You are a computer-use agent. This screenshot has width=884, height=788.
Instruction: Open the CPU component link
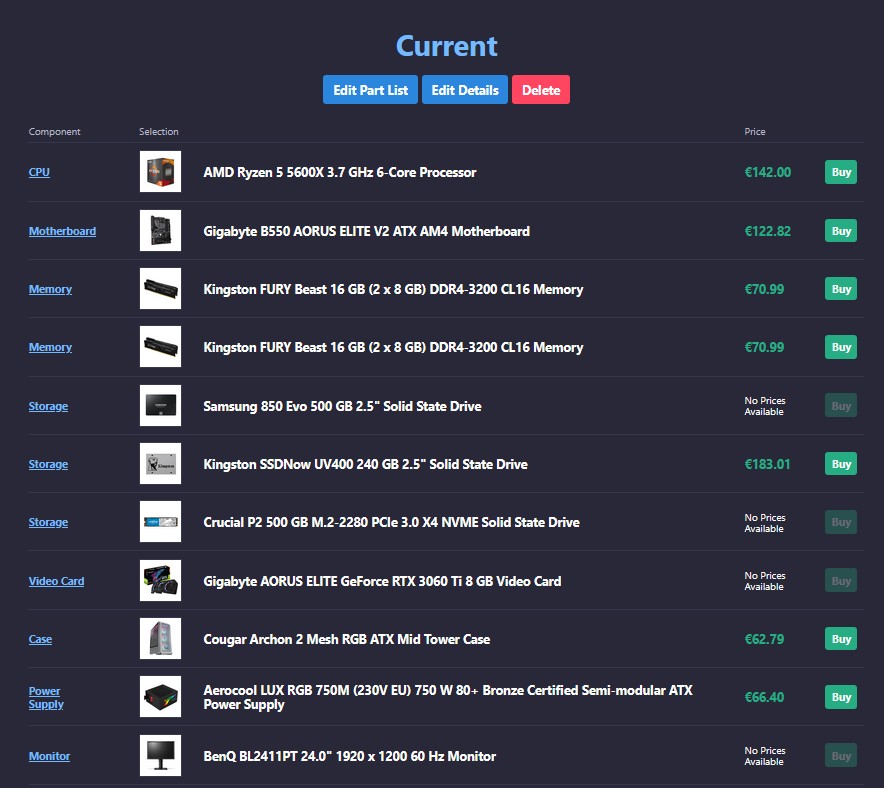pyautogui.click(x=39, y=172)
